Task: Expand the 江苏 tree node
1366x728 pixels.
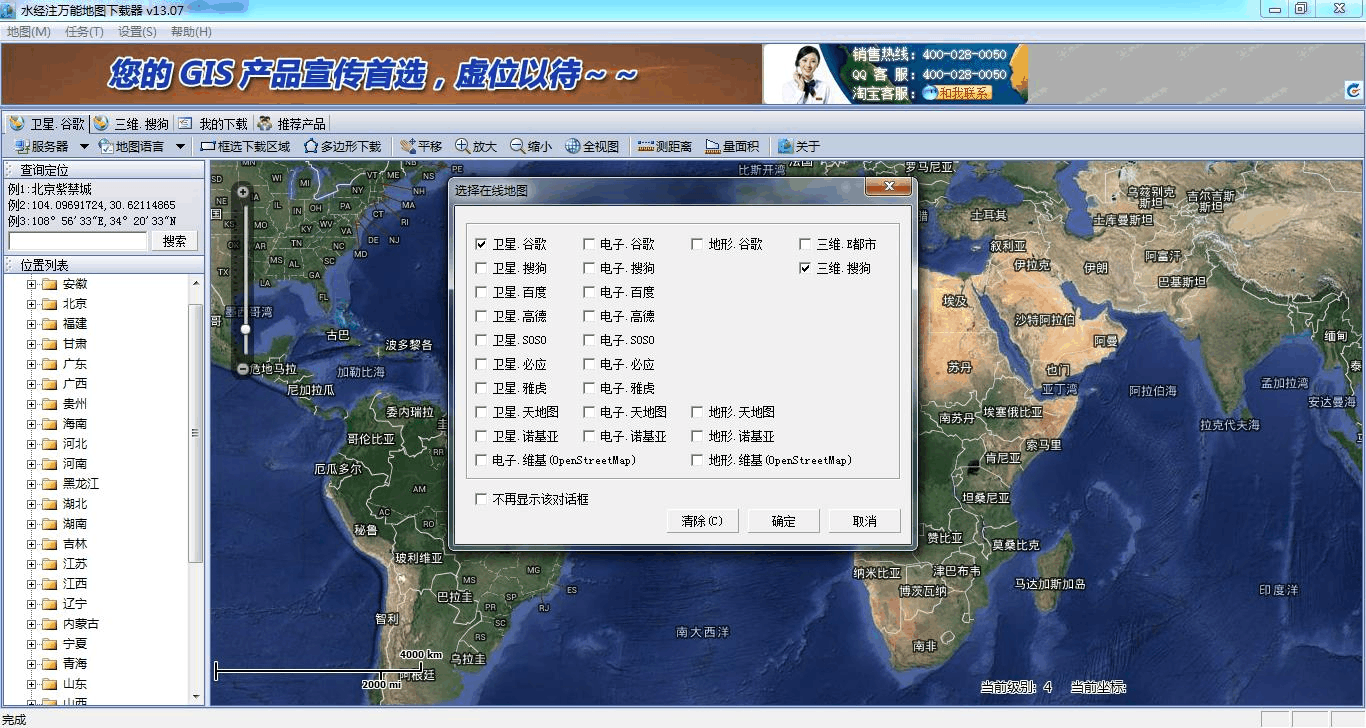Action: point(31,564)
